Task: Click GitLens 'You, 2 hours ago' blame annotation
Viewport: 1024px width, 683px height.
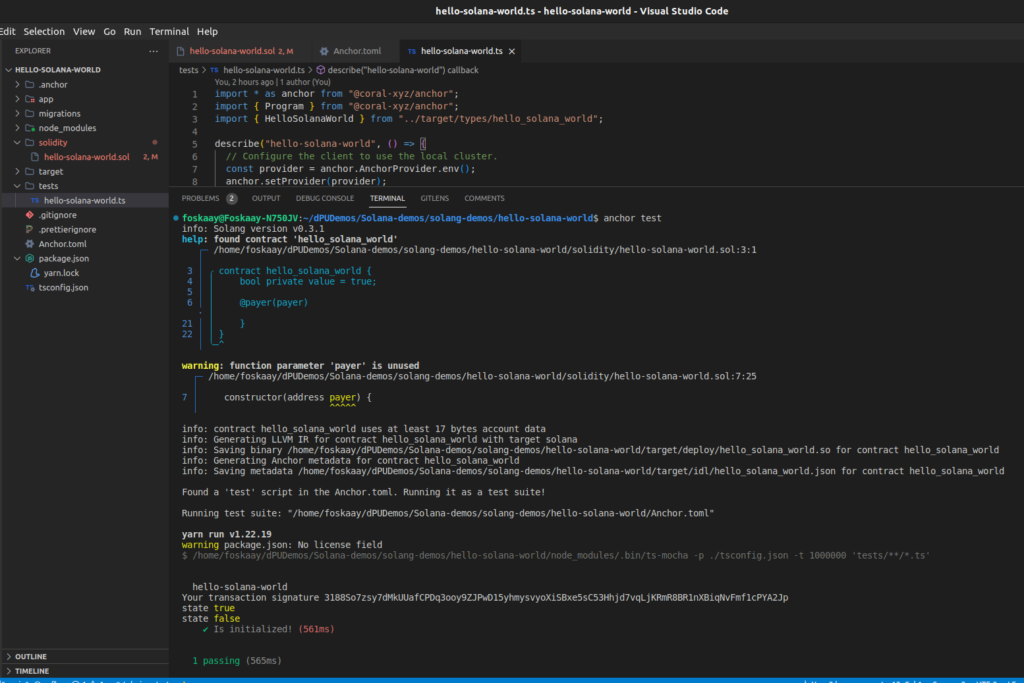Action: click(x=273, y=82)
